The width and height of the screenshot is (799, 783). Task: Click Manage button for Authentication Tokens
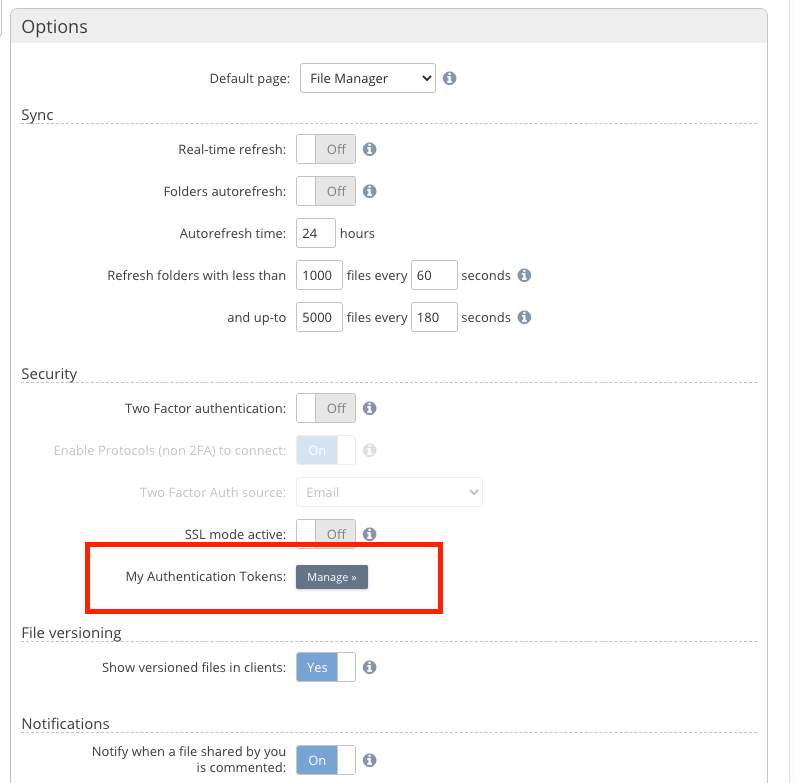(x=332, y=577)
